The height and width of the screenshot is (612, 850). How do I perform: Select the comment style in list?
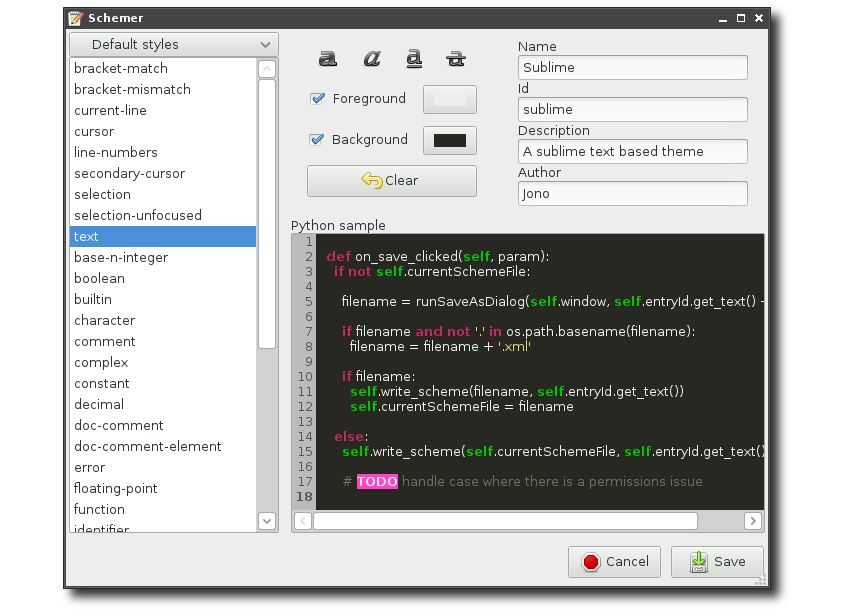tap(104, 341)
